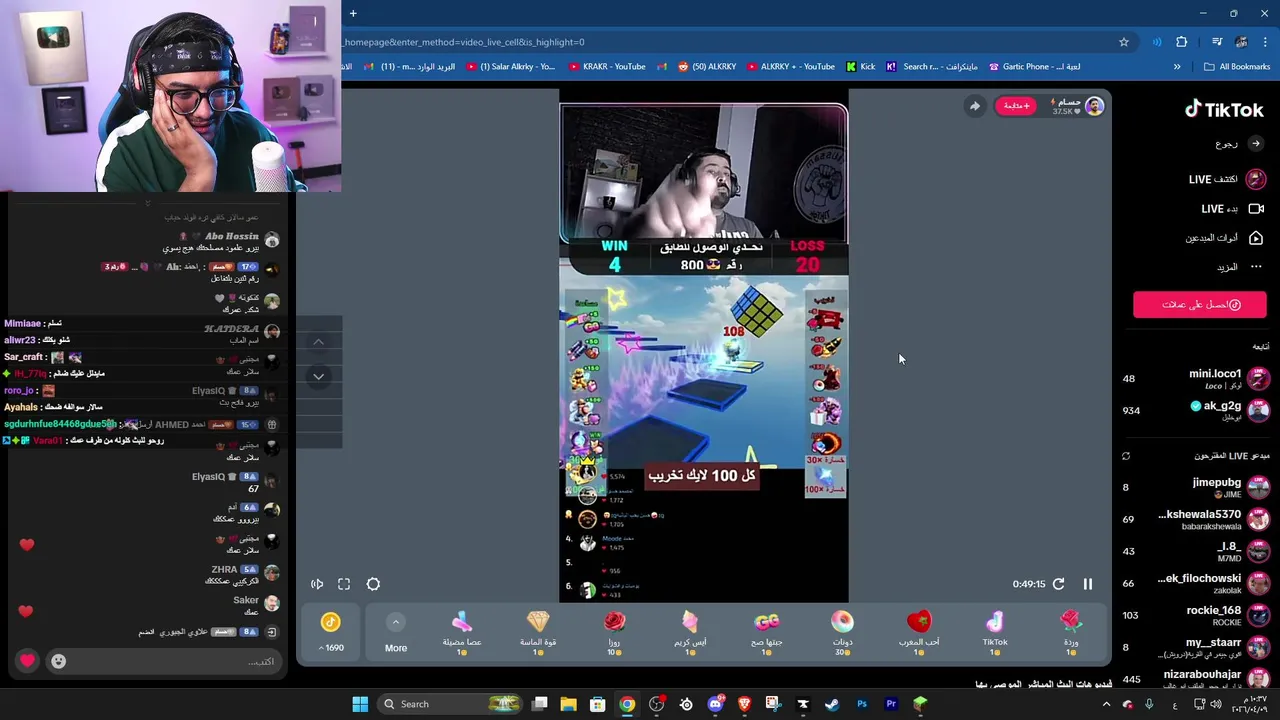Screen dimensions: 1280x720
Task: Open coin balance 1690 recharge
Action: coord(331,632)
